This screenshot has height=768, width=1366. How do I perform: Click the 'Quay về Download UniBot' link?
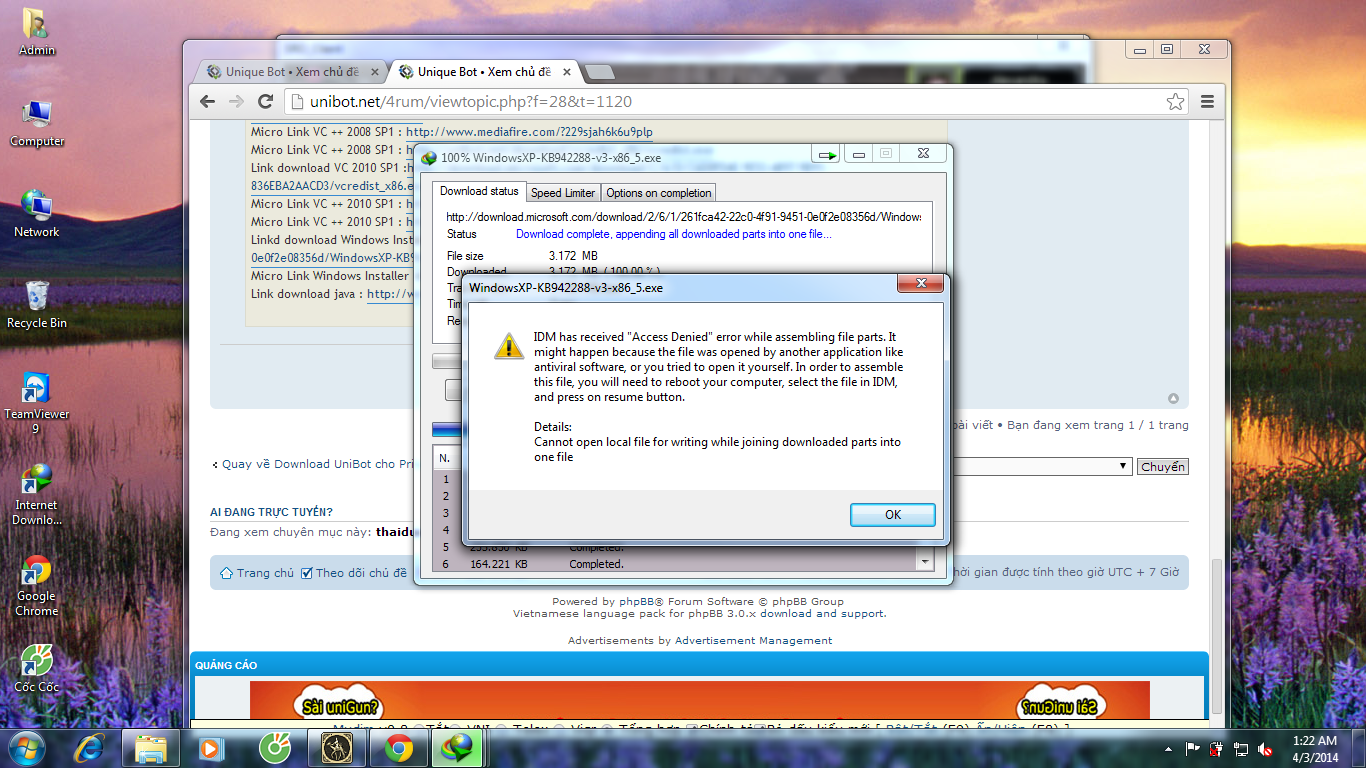[x=316, y=464]
